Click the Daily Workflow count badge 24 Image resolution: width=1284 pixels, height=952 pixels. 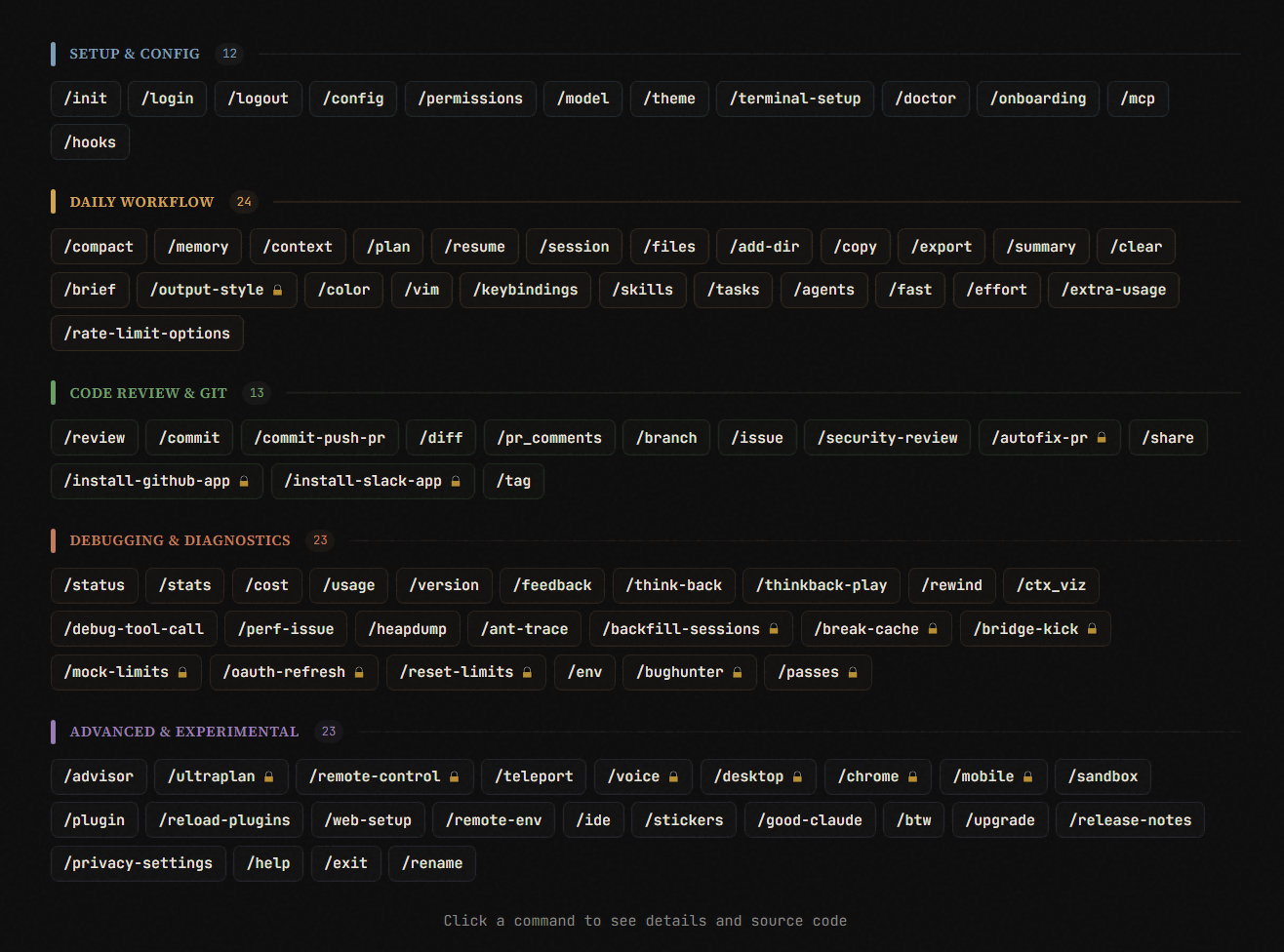[x=244, y=202]
